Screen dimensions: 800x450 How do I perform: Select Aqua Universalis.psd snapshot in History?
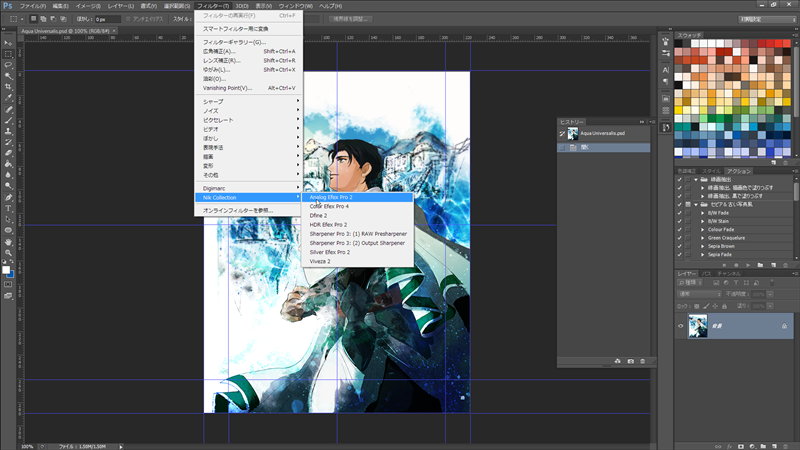click(604, 134)
